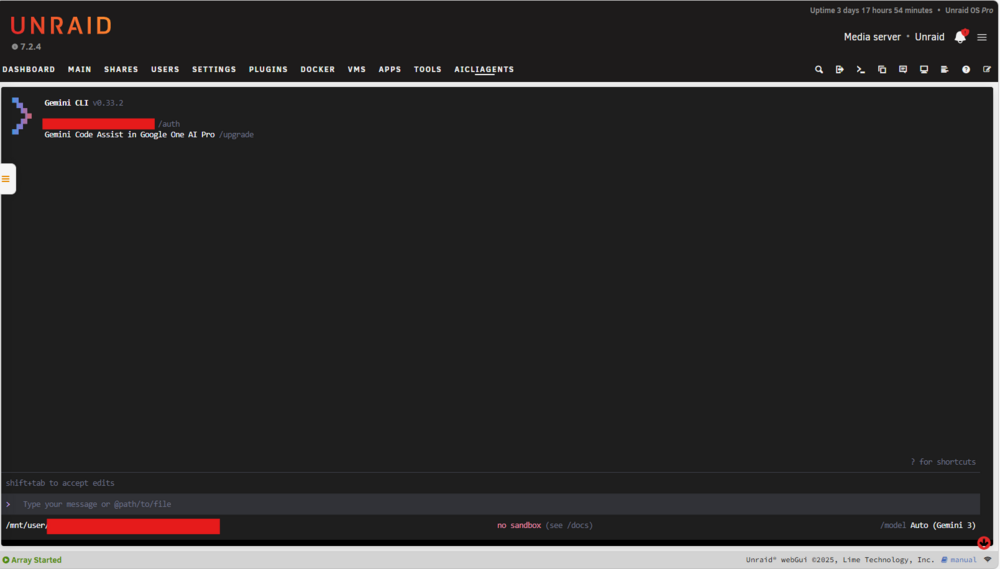The image size is (1000, 569).
Task: Click the /model Auto (Gemini 3) text
Action: coord(928,526)
